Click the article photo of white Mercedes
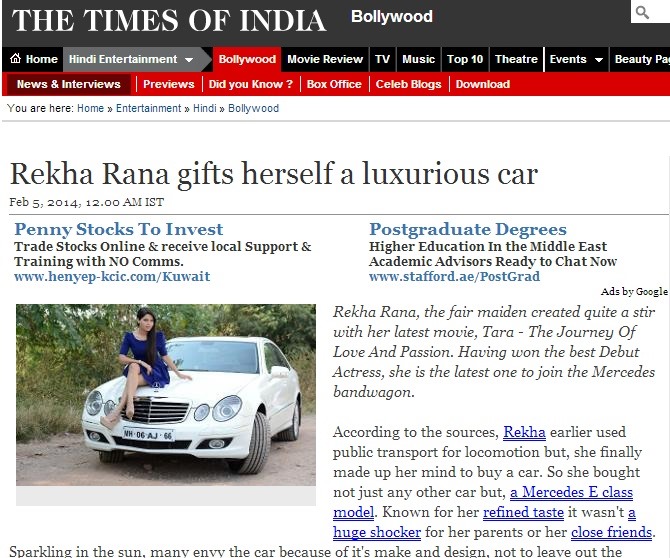670x558 pixels. [166, 395]
